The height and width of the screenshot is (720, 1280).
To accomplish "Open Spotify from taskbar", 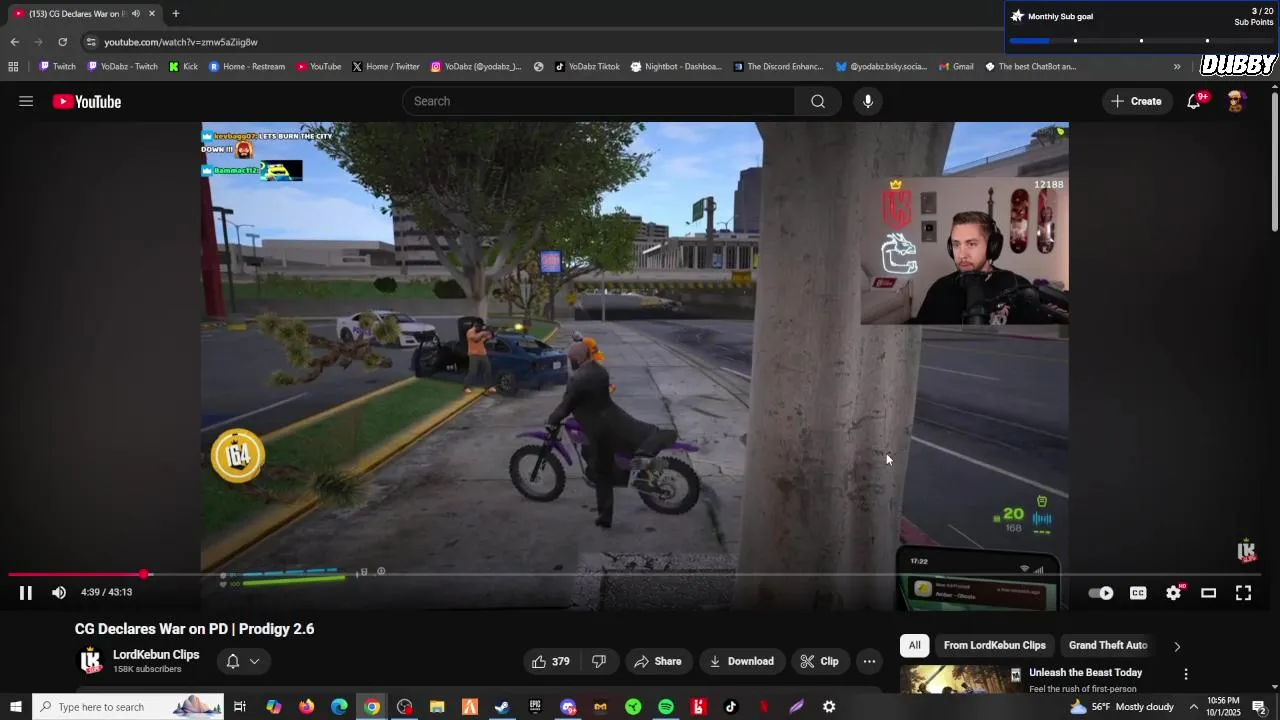I will click(666, 707).
